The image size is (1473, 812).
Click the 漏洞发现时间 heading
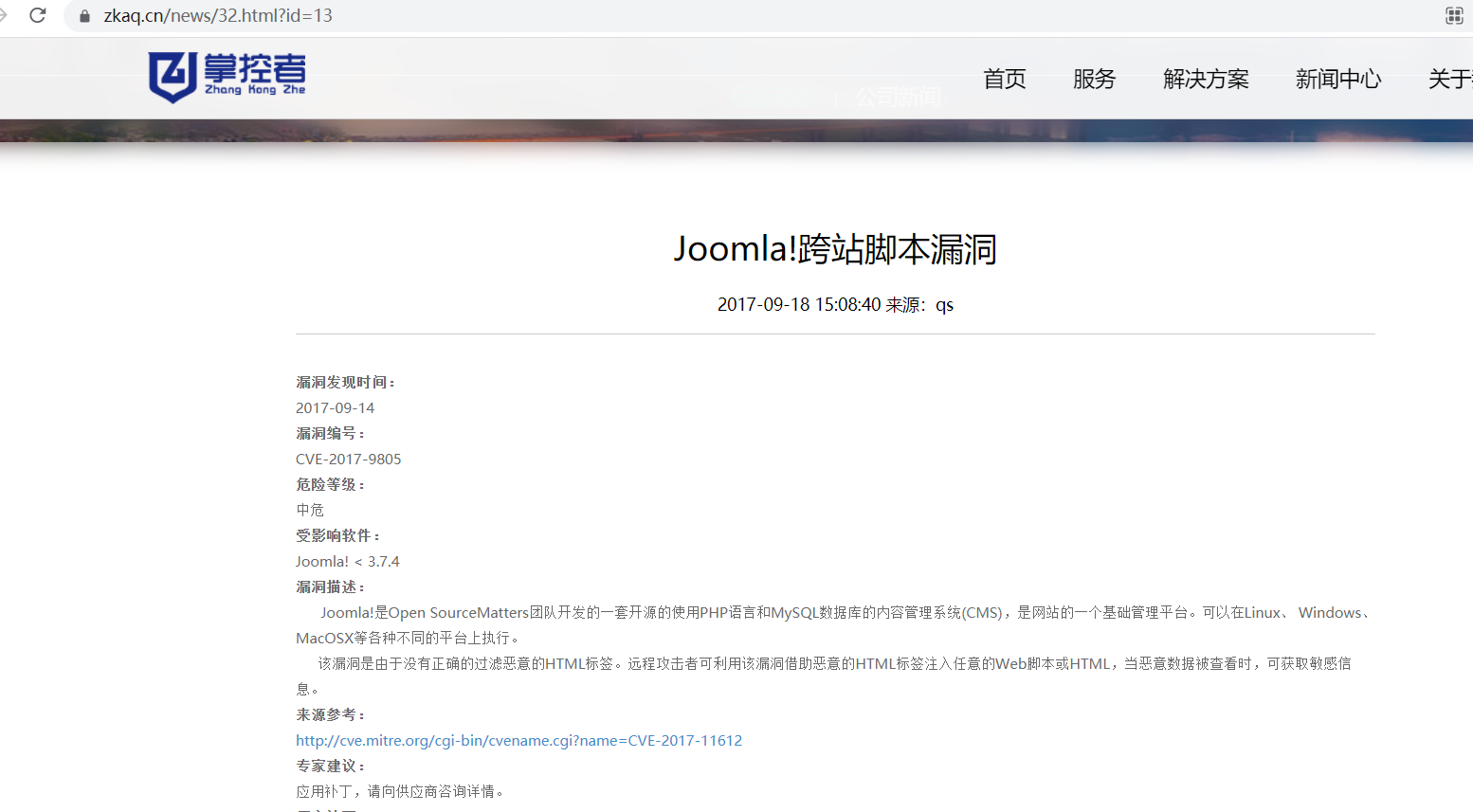click(346, 383)
